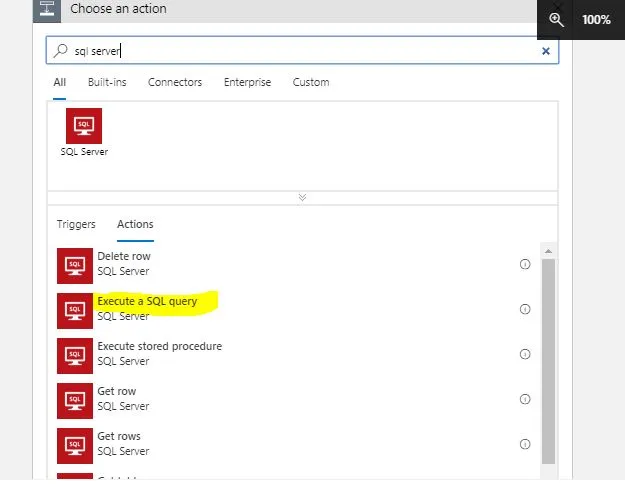The height and width of the screenshot is (493, 625).
Task: Select Execute stored procedure action
Action: 293,356
